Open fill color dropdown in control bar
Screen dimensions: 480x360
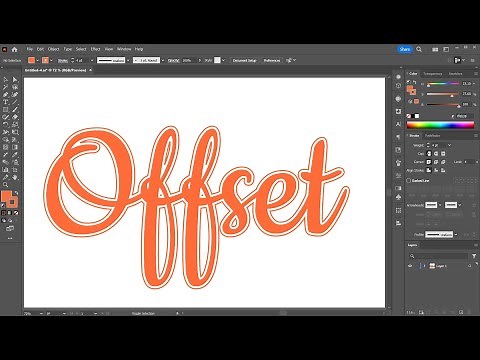point(37,60)
